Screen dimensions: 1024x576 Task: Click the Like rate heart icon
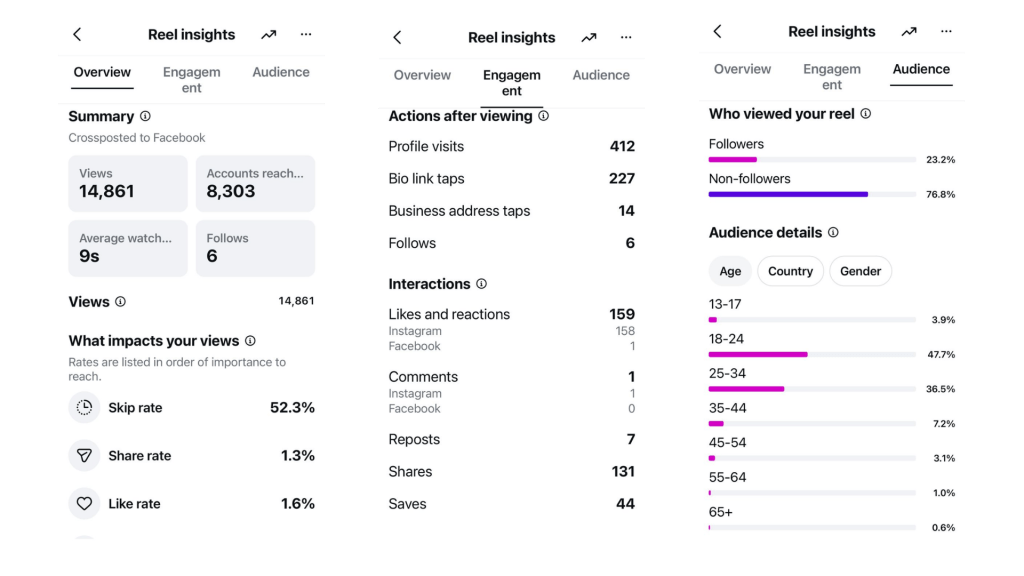(84, 504)
